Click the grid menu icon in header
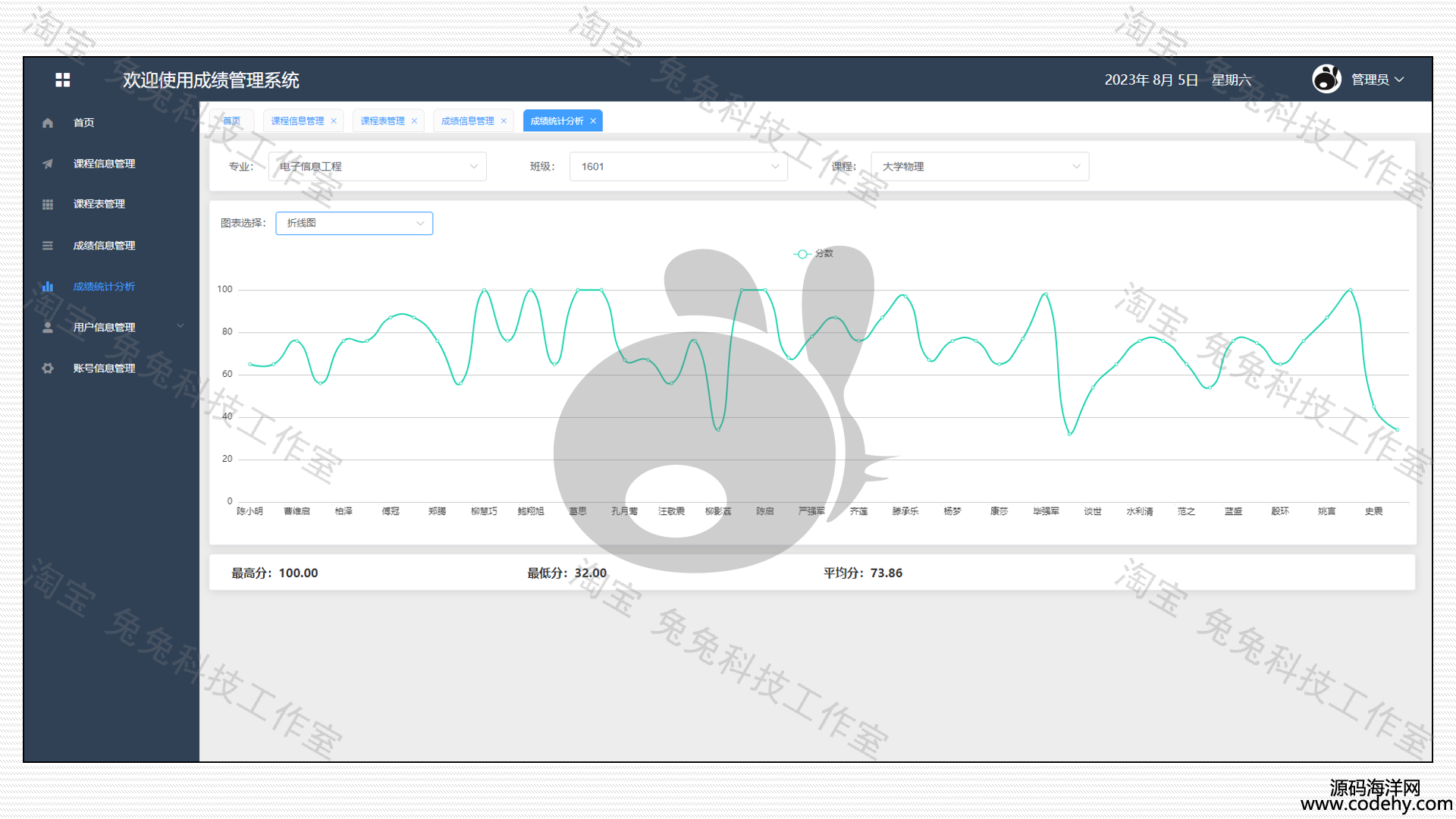 63,80
